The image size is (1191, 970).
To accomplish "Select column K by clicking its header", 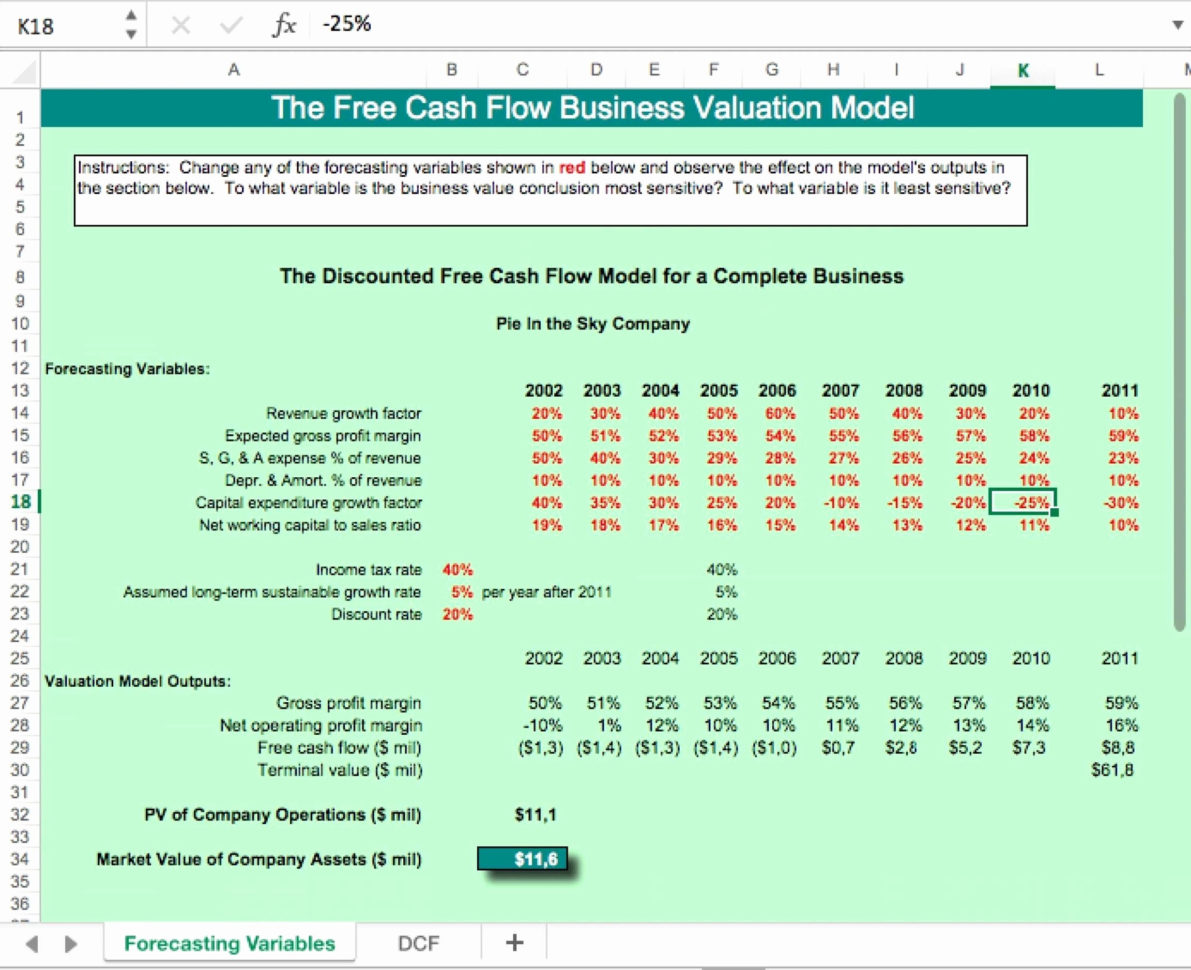I will pyautogui.click(x=1022, y=70).
